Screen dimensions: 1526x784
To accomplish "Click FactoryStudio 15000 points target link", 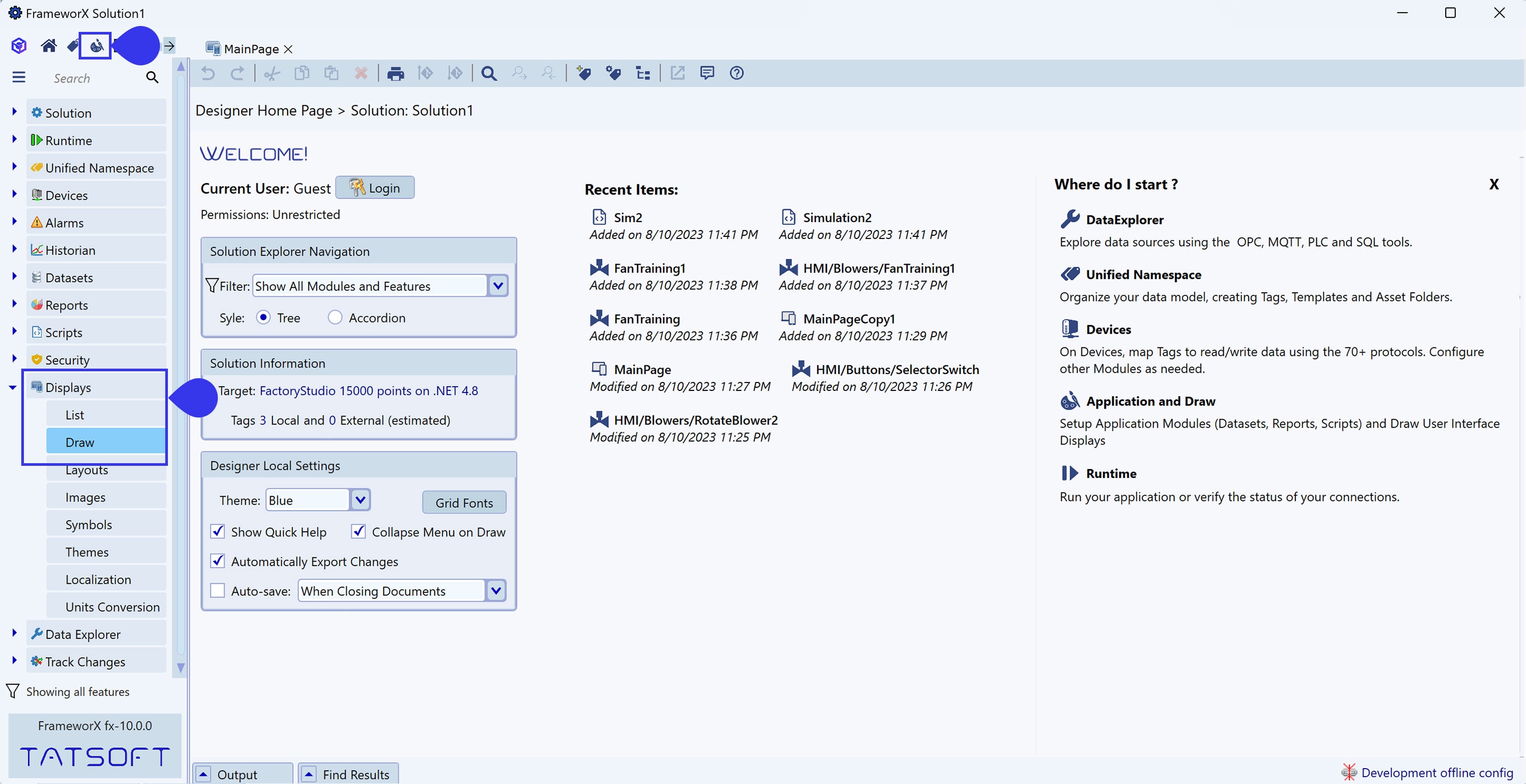I will tap(368, 390).
